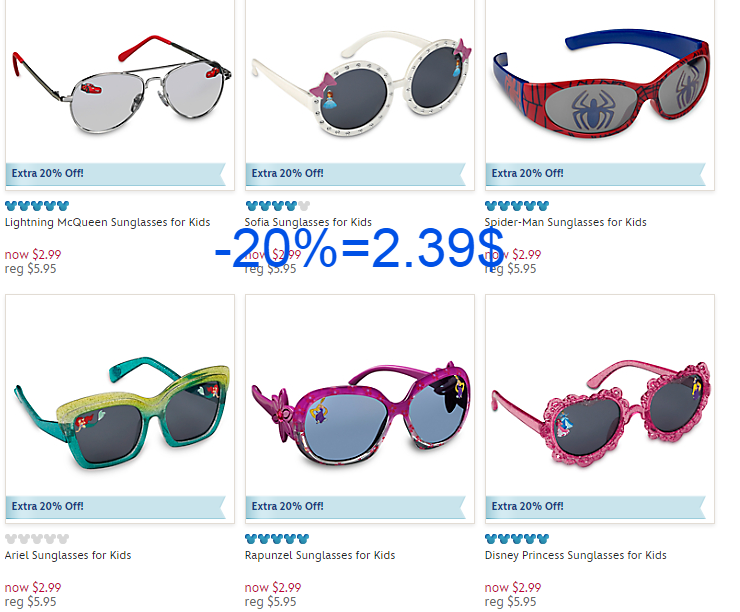Click the Ariel Sunglasses for Kids title
Viewport: 740px width, 612px height.
[68, 555]
